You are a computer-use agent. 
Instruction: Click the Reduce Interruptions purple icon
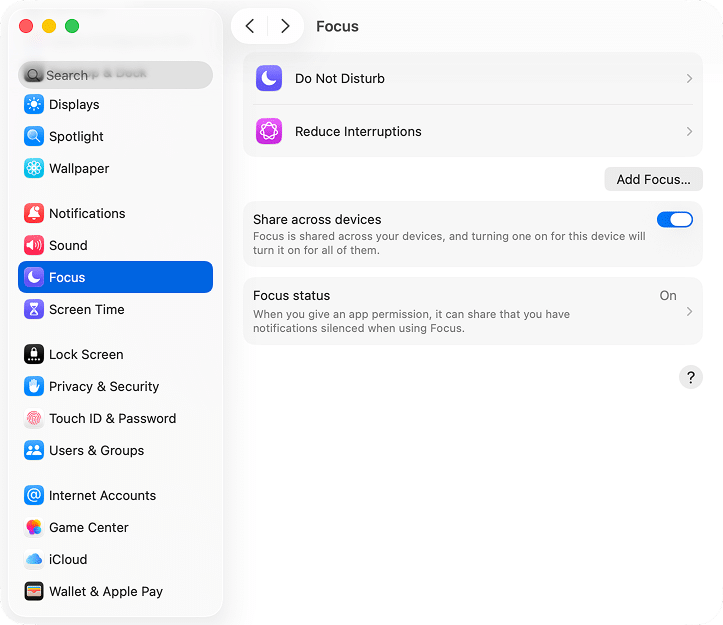(269, 131)
